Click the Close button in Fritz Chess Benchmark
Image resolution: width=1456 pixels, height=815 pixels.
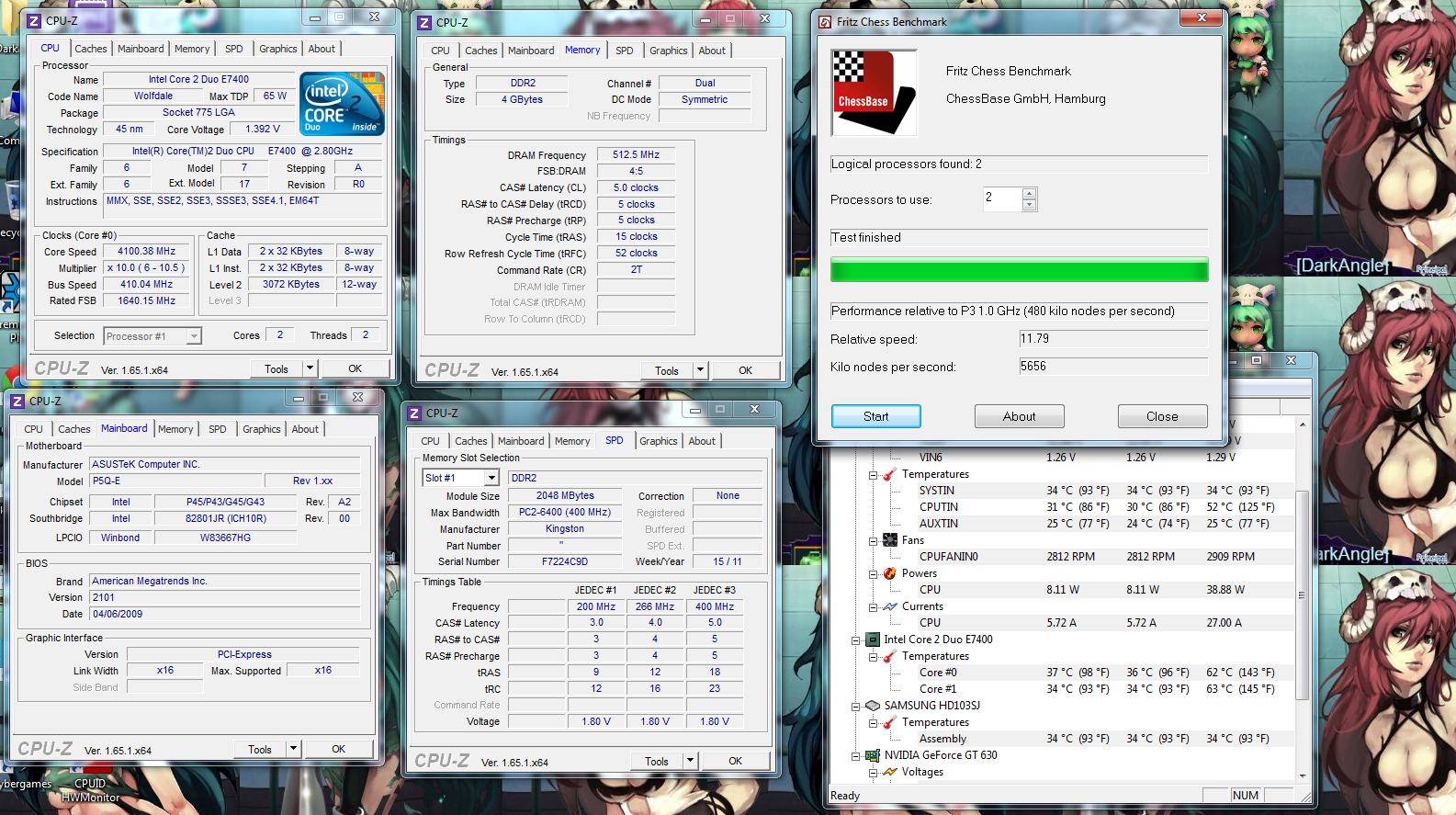(x=1162, y=416)
